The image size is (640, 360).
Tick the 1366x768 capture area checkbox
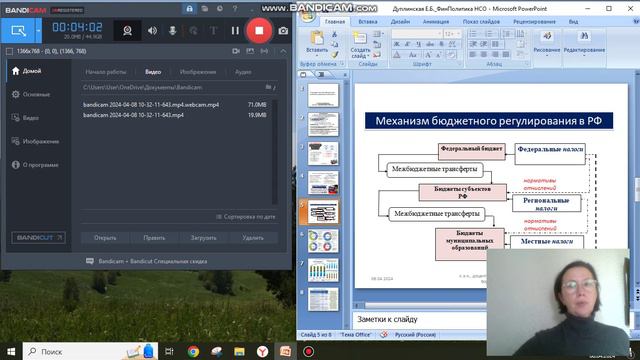9,51
